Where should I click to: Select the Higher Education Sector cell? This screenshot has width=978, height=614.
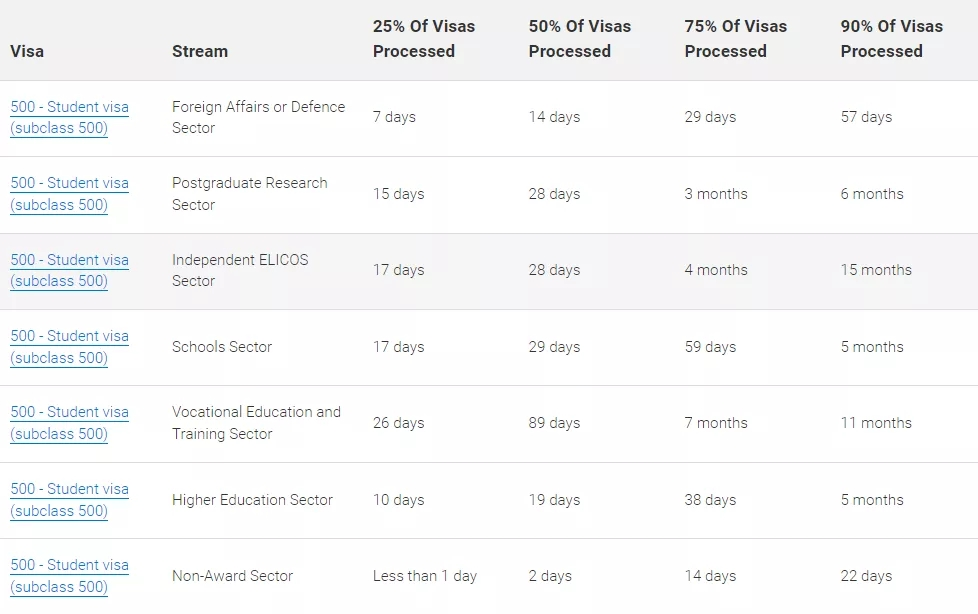click(252, 500)
